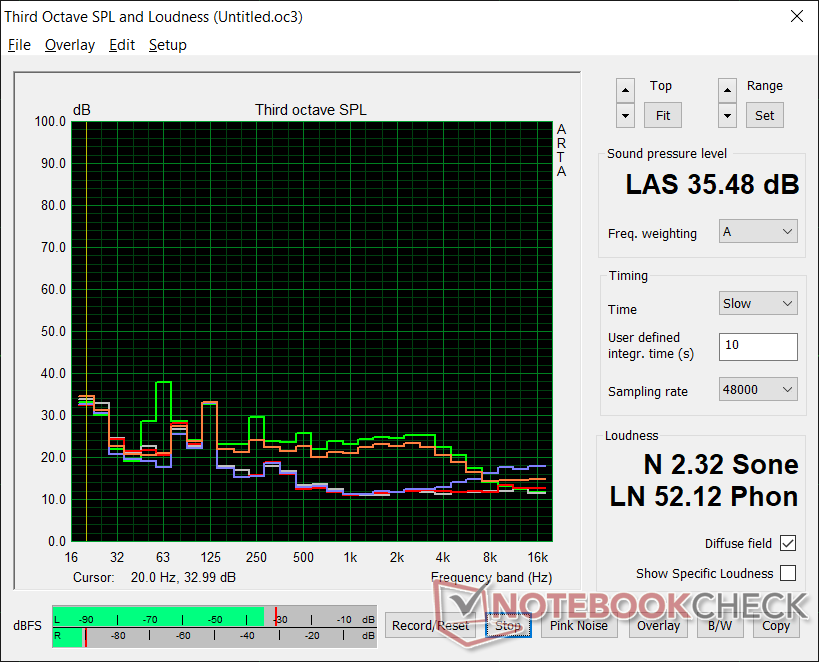819x662 pixels.
Task: Click the R channel dBFS level meter
Action: coord(214,636)
